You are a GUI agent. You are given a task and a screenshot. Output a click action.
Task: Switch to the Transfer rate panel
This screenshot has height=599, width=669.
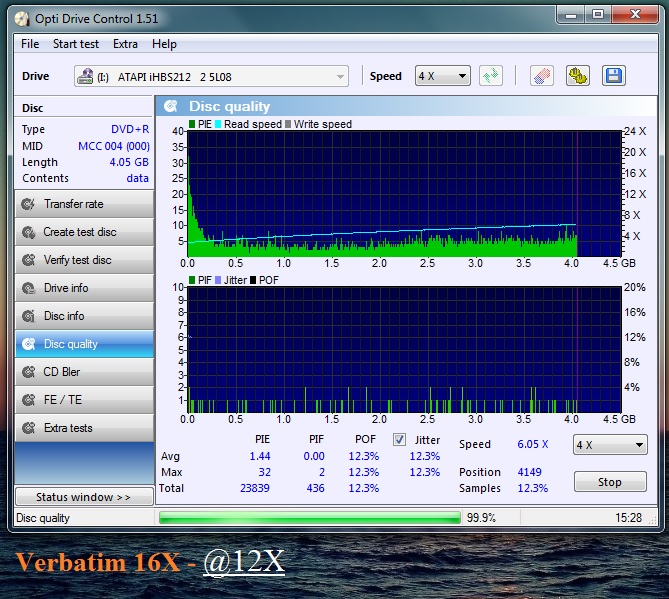click(84, 204)
